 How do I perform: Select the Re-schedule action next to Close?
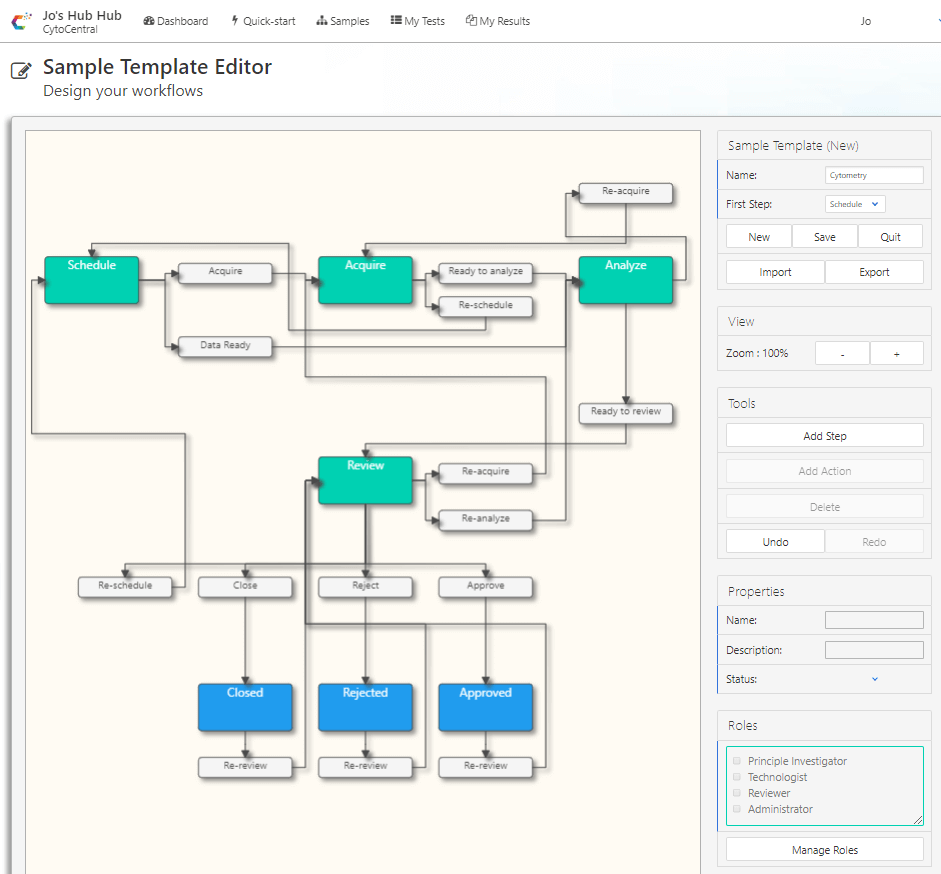[125, 587]
